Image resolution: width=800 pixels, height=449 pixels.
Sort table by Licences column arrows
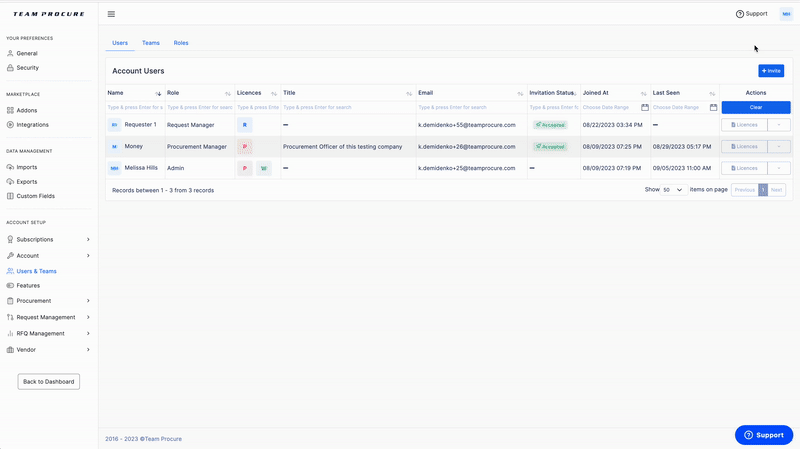coord(273,93)
